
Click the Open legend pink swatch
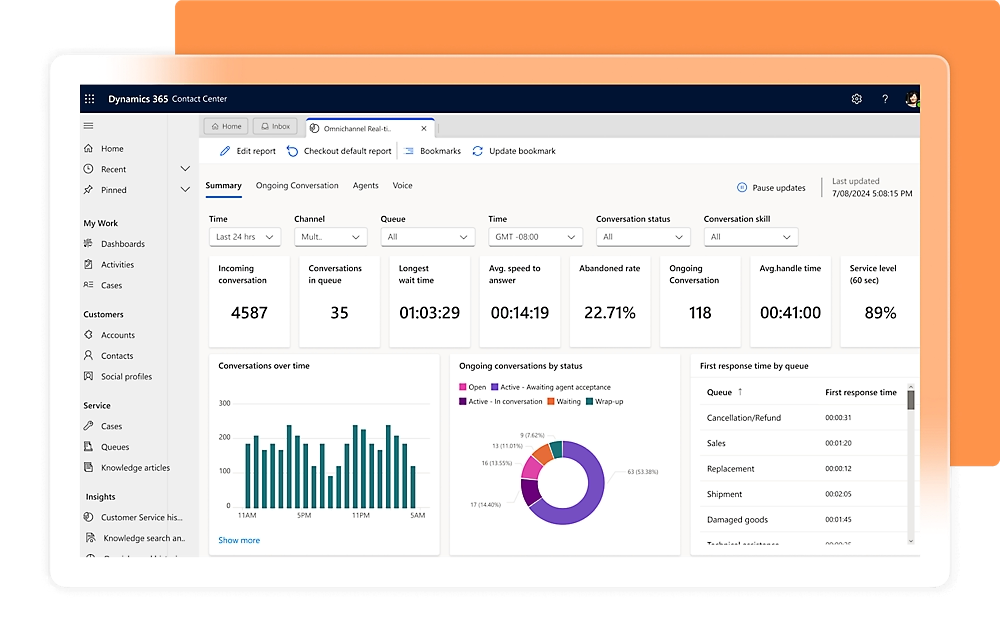click(463, 387)
